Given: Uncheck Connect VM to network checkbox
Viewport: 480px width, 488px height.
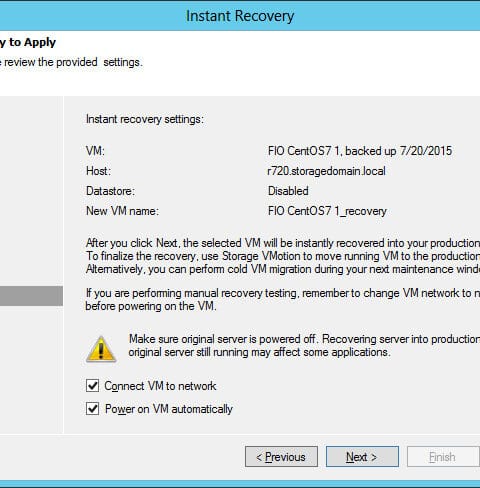Looking at the screenshot, I should click(x=92, y=386).
